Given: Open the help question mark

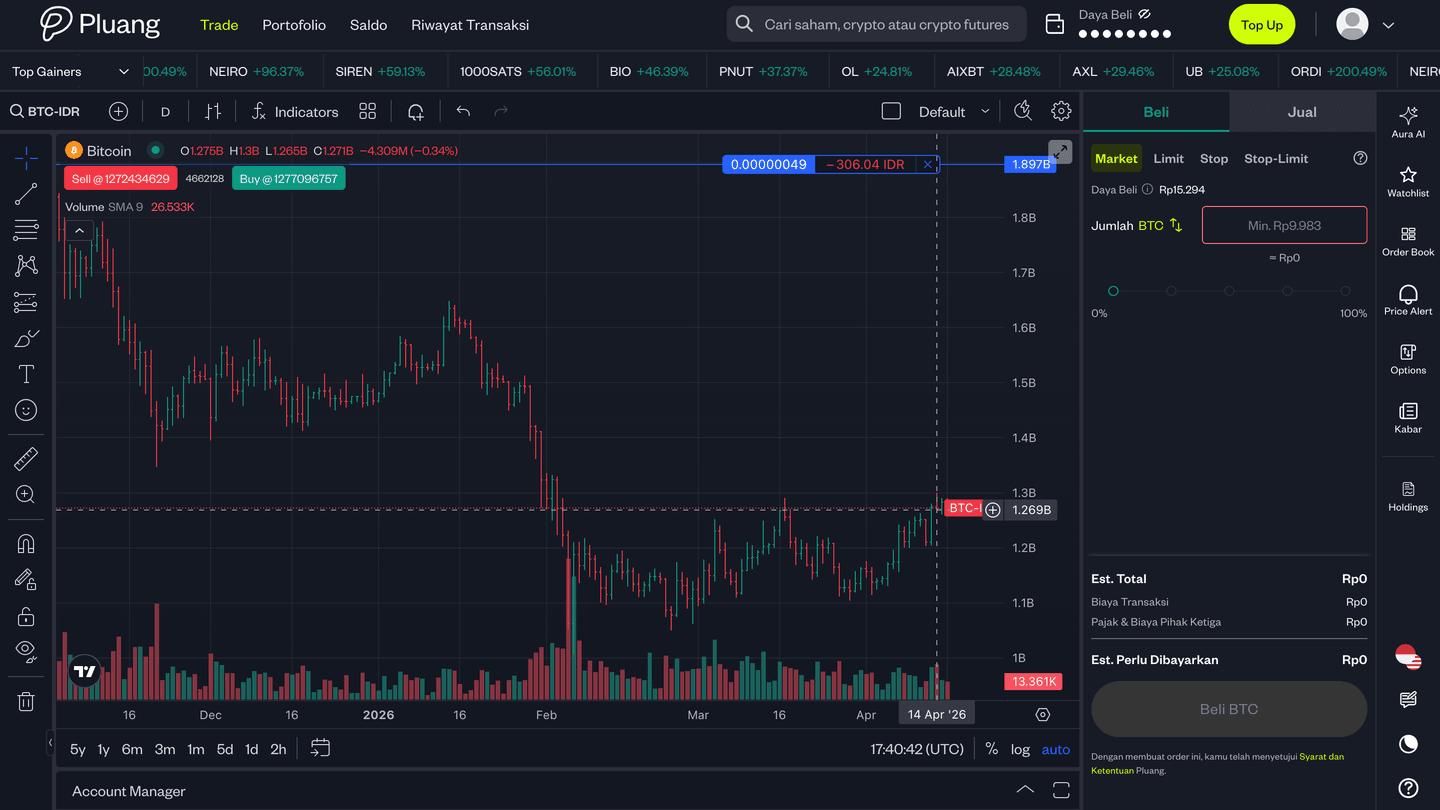Looking at the screenshot, I should click(1408, 788).
